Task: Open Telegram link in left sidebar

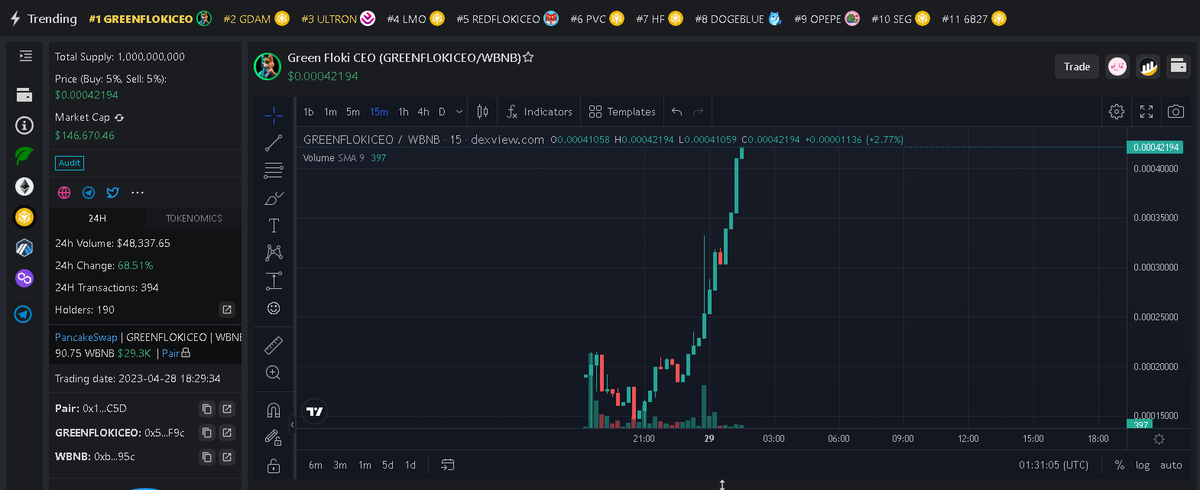Action: click(24, 314)
